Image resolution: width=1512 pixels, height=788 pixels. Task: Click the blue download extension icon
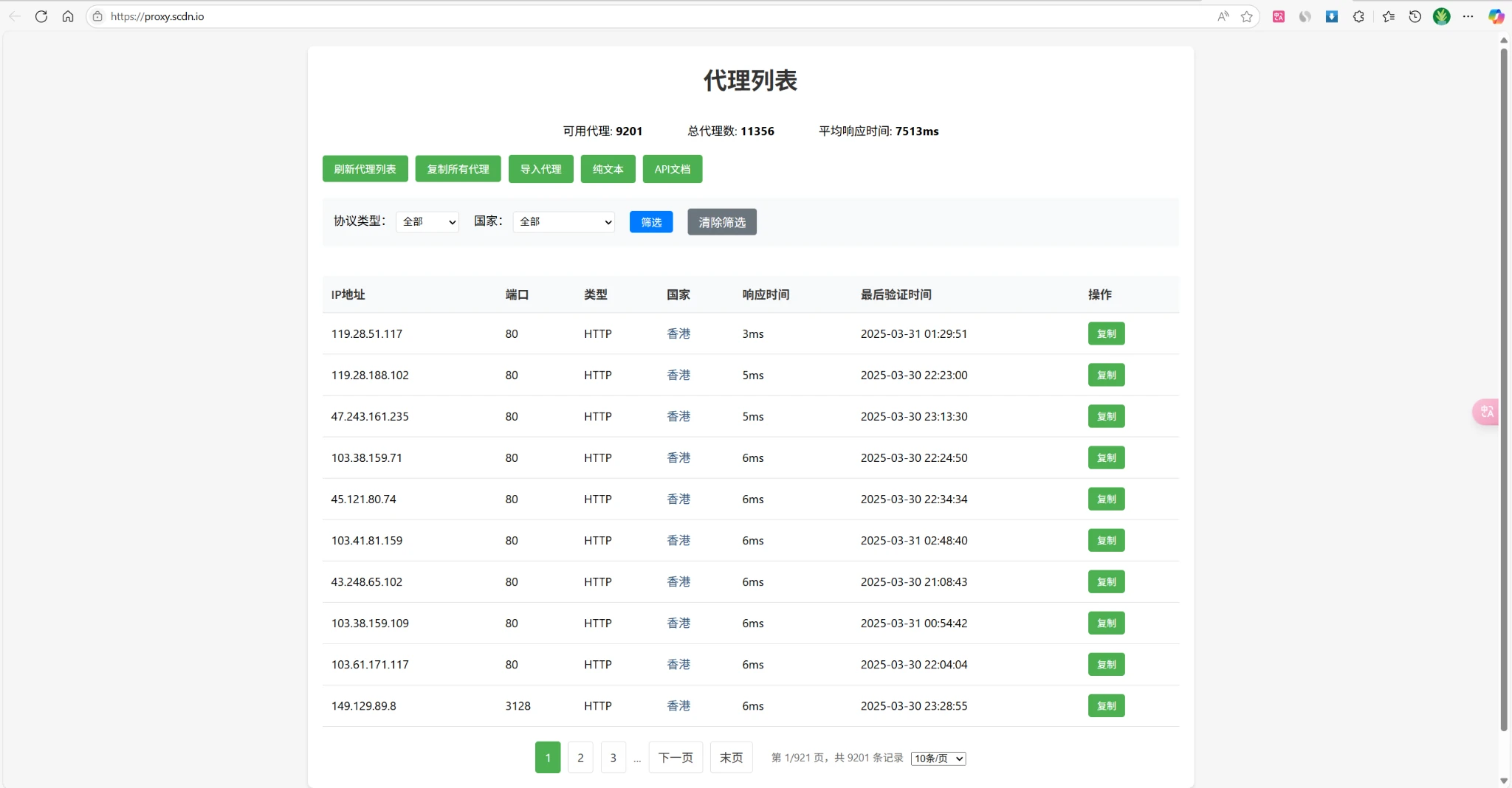(1332, 16)
